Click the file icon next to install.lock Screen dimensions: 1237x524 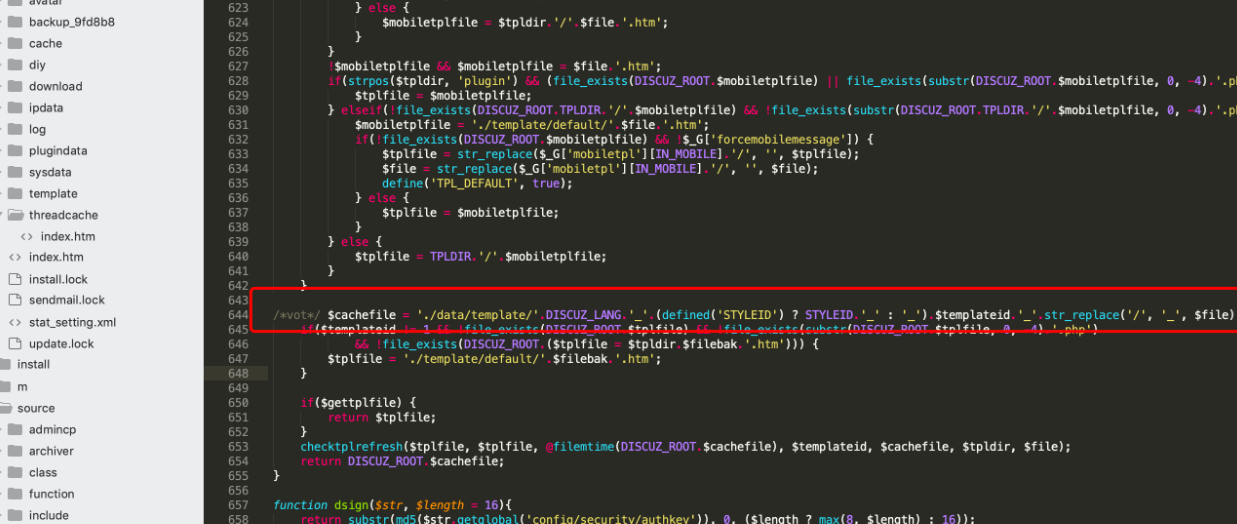[x=14, y=279]
